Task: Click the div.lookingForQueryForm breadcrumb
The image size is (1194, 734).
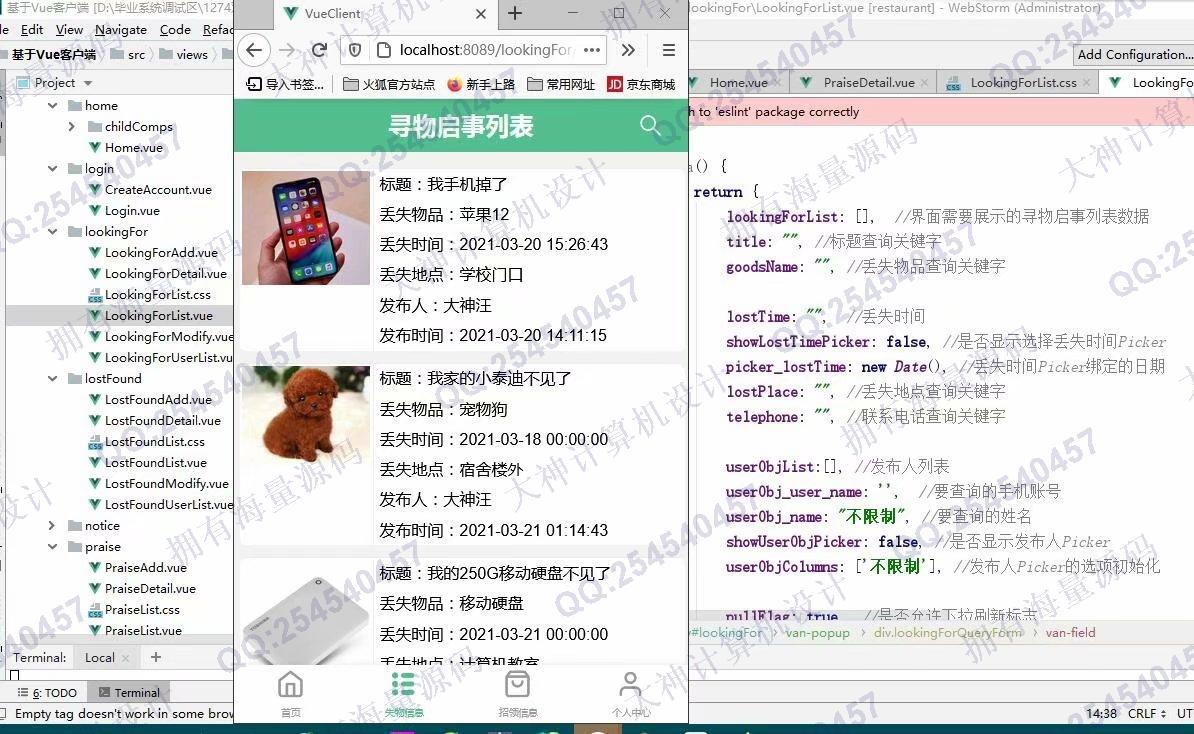Action: [x=947, y=633]
